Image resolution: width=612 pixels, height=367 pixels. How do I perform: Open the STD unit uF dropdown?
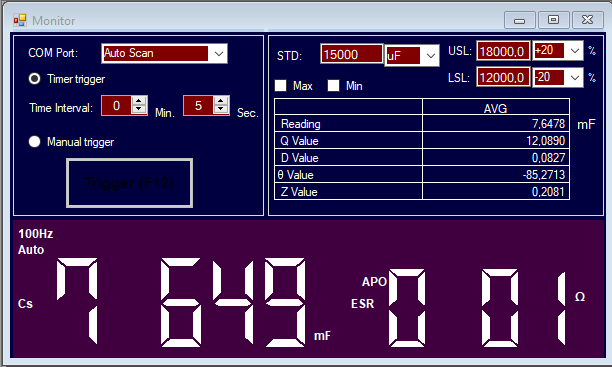coord(431,56)
